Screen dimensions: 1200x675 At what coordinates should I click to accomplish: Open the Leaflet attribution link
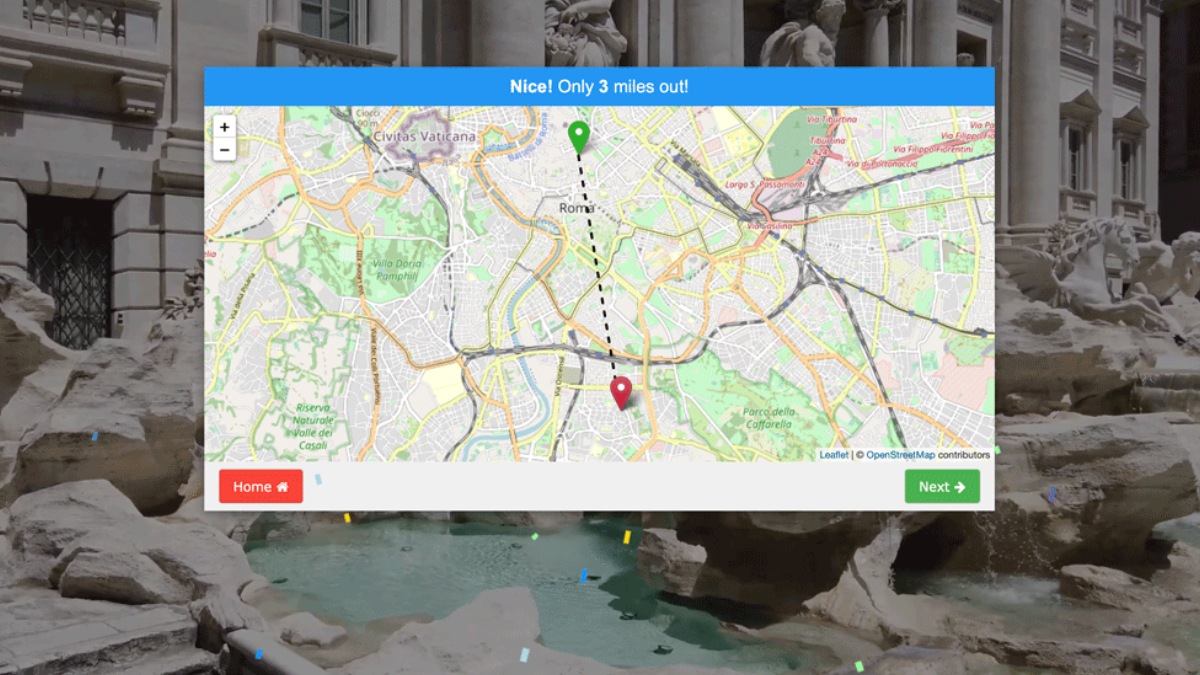coord(833,455)
